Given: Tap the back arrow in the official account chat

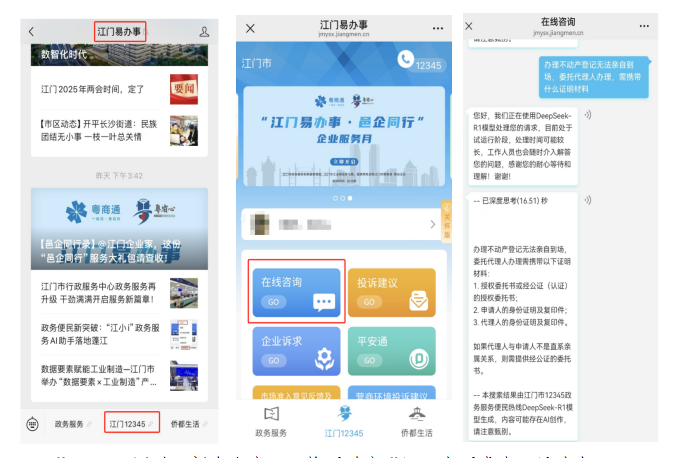Looking at the screenshot, I should 31,32.
